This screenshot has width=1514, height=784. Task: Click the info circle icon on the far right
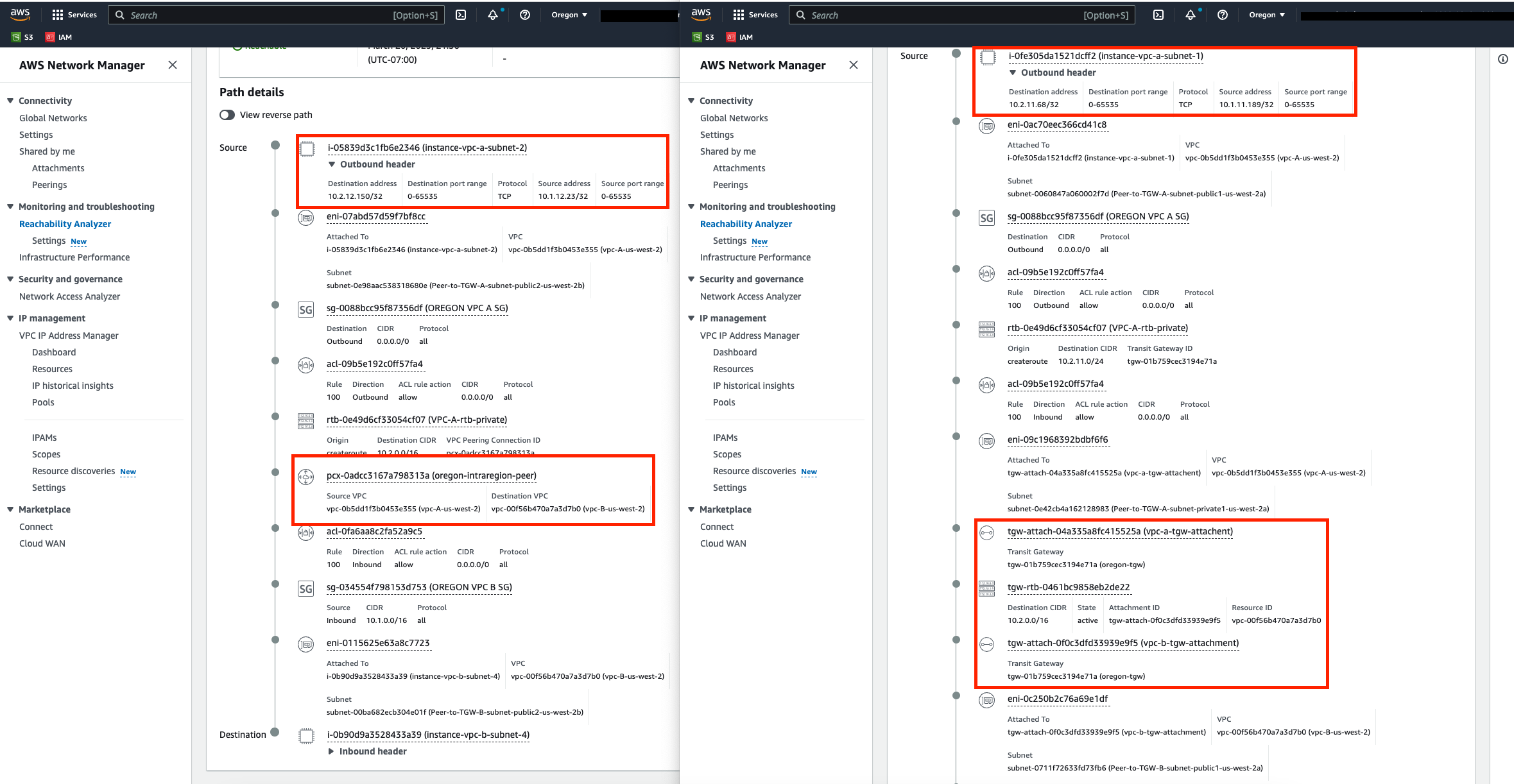(1503, 58)
